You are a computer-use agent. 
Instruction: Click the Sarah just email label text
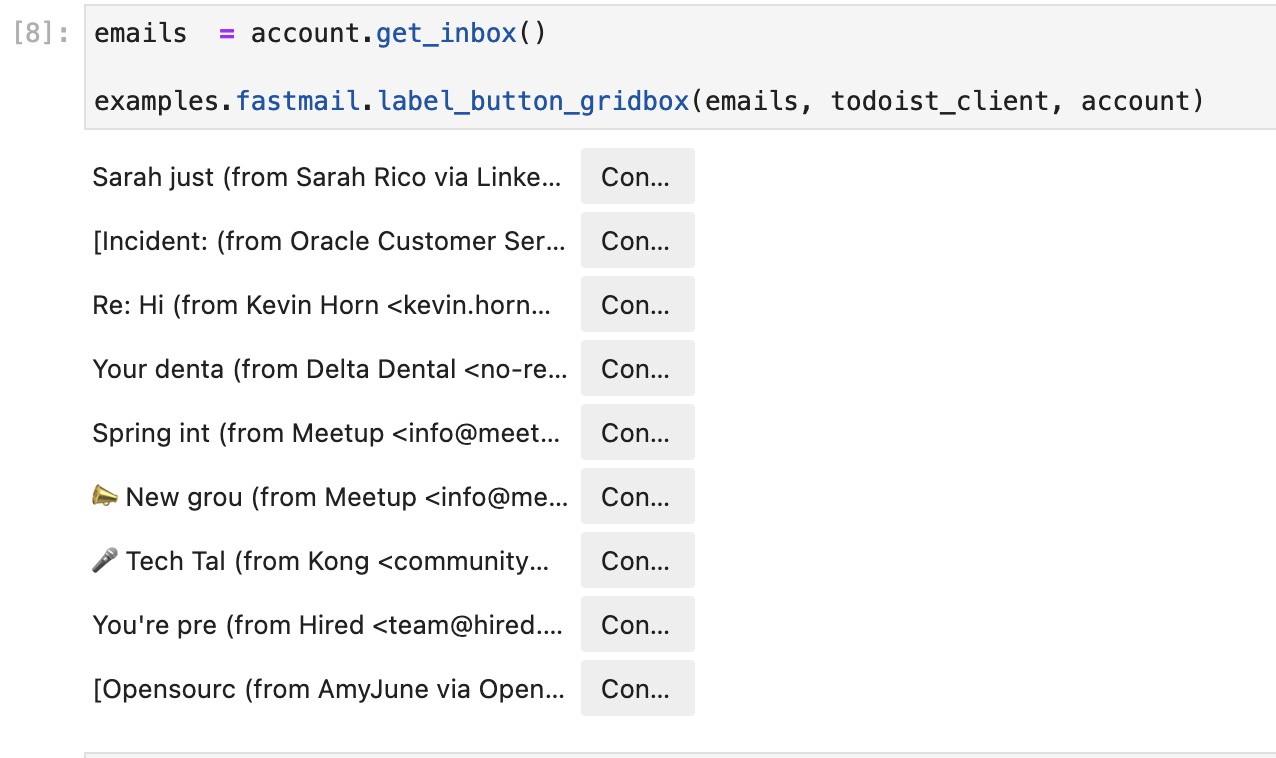tap(327, 177)
